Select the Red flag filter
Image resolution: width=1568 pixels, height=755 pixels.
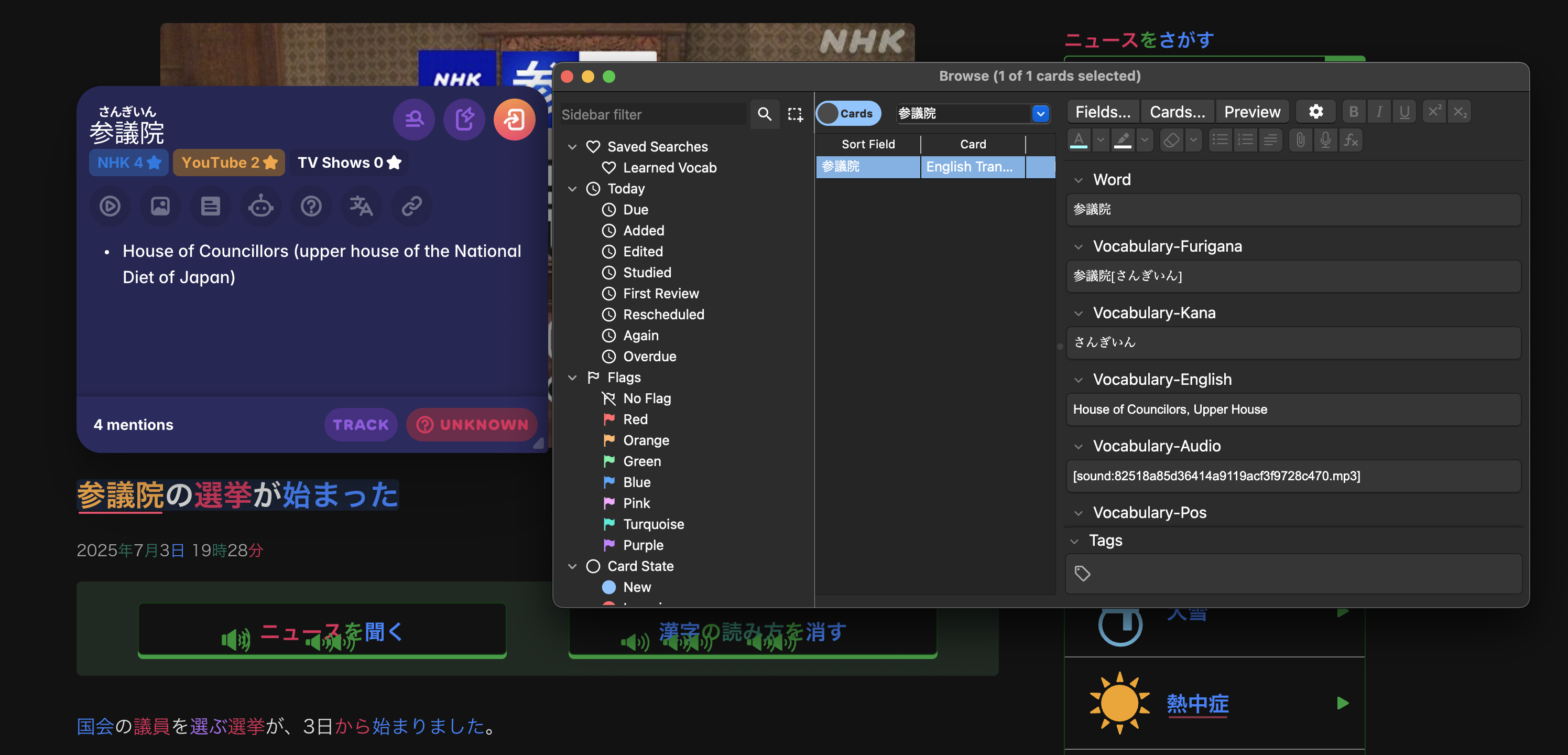[x=635, y=419]
